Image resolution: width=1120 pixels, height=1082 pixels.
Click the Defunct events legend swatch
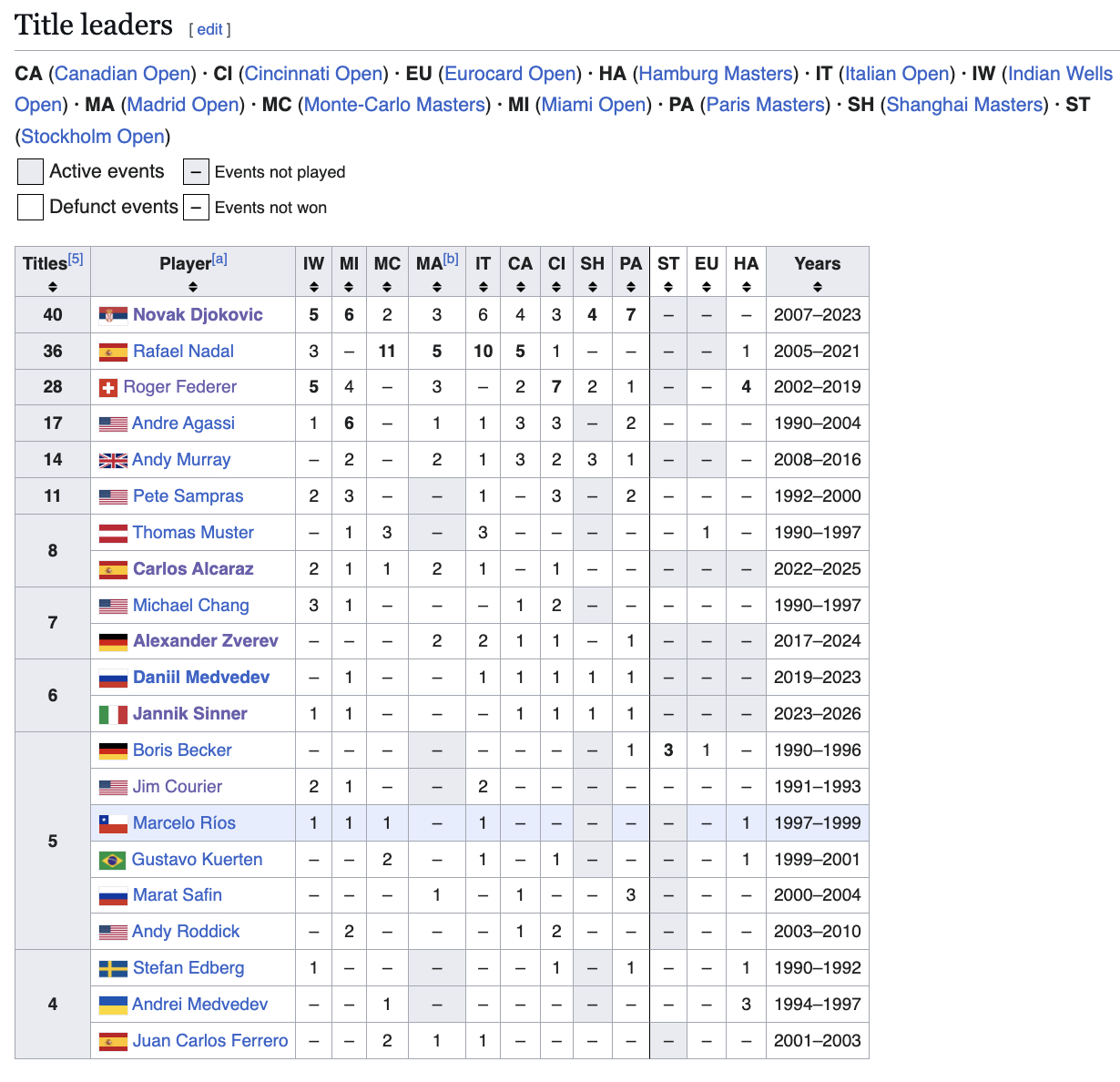click(31, 207)
